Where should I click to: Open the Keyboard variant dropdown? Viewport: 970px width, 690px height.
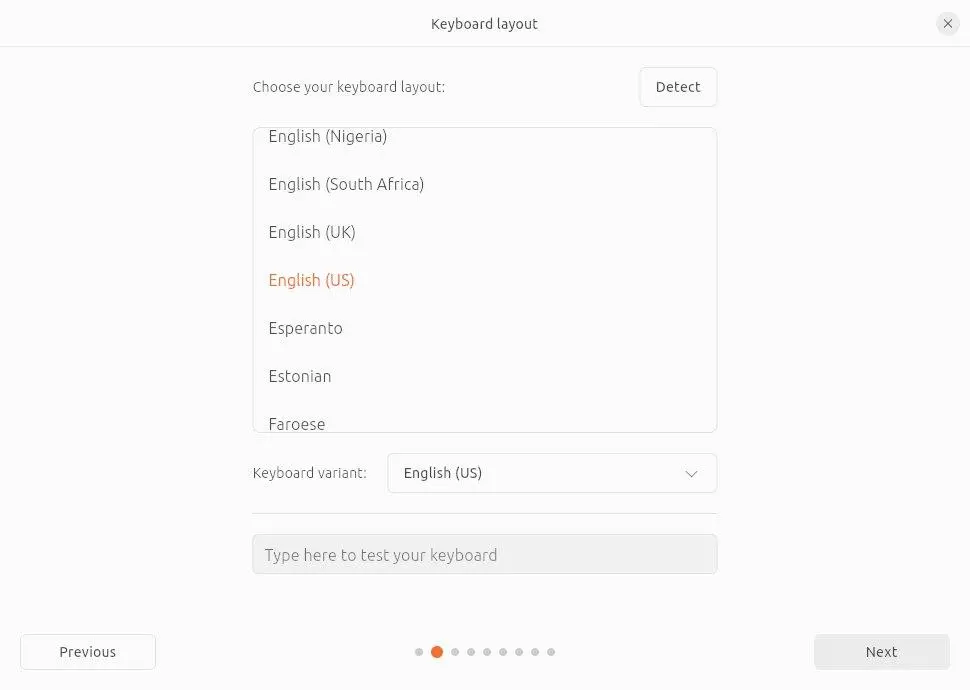pyautogui.click(x=552, y=473)
